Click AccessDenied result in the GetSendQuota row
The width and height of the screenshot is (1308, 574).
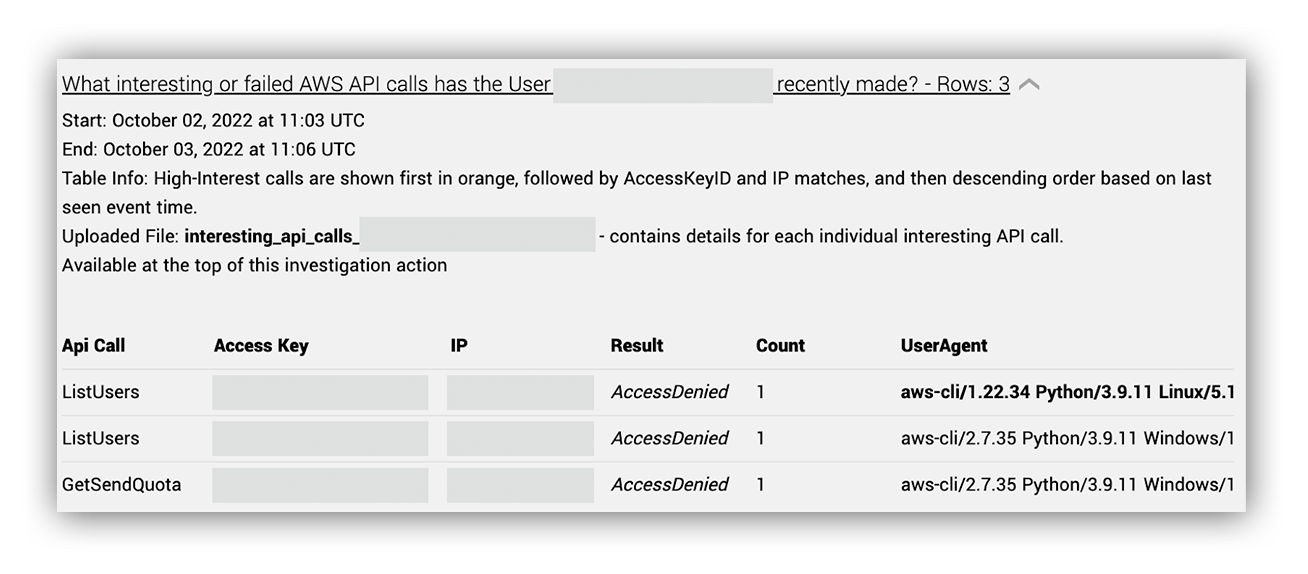(x=670, y=484)
